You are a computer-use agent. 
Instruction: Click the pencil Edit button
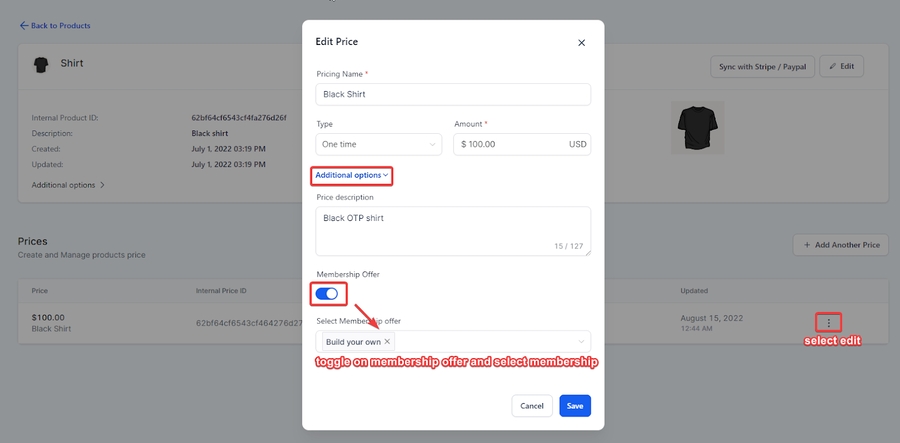[x=840, y=66]
